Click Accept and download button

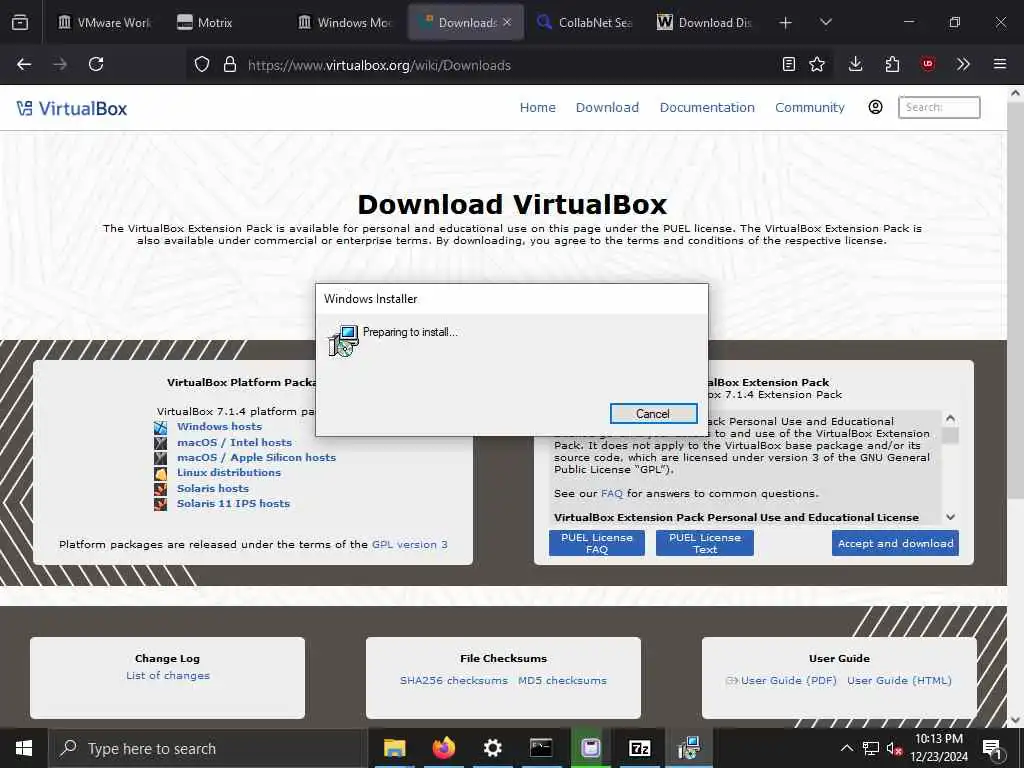tap(895, 543)
